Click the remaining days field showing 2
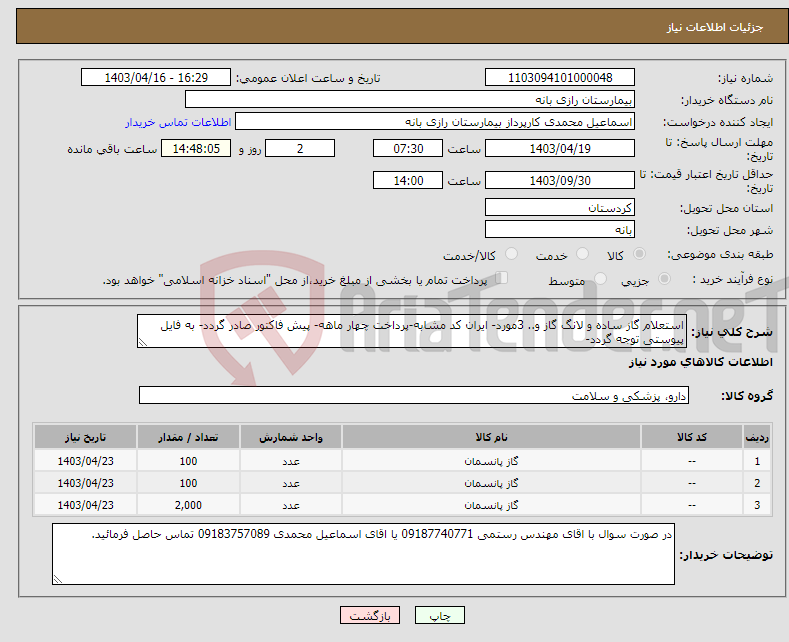 click(x=300, y=148)
